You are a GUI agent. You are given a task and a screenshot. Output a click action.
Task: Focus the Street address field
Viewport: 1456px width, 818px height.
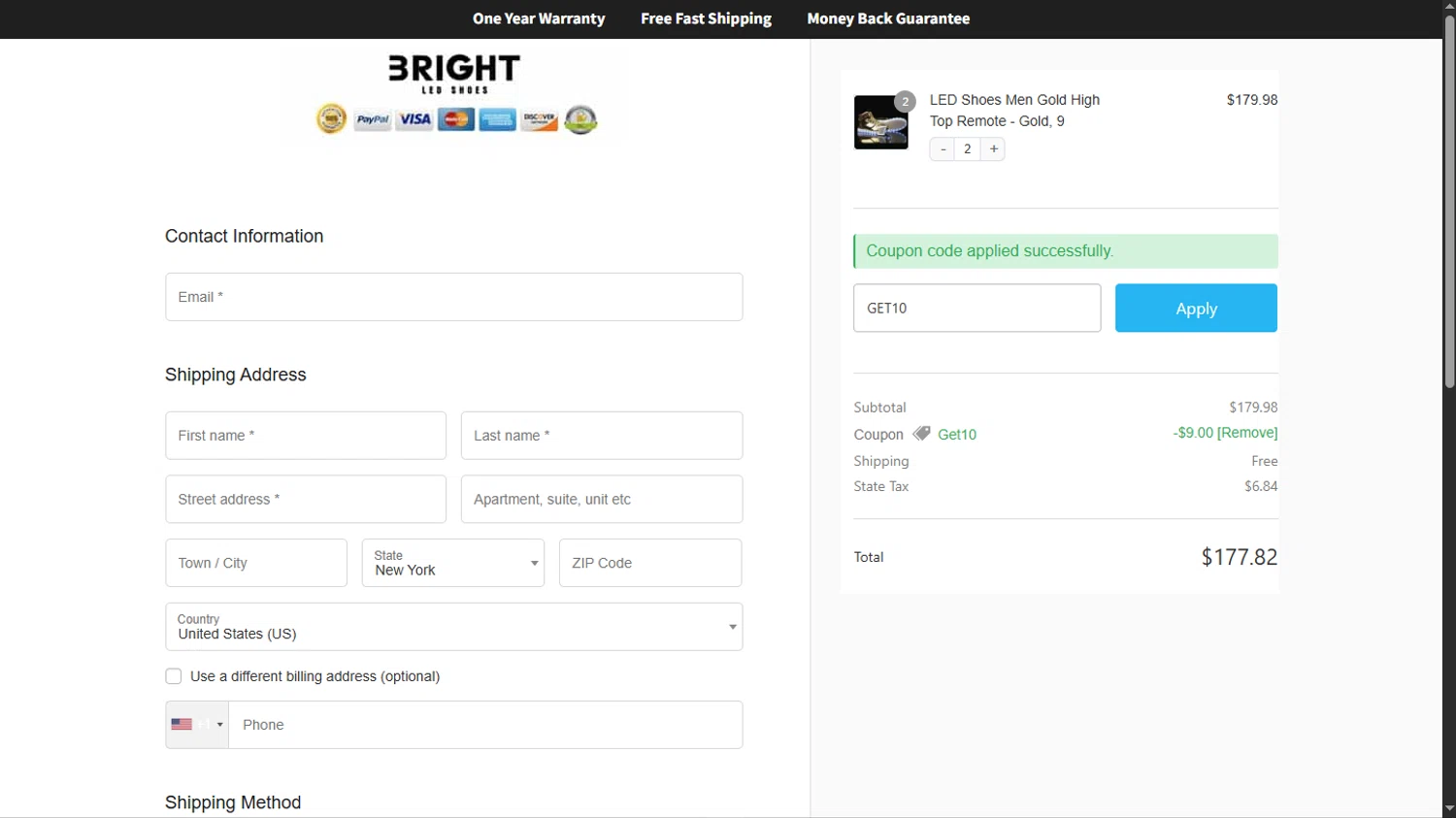(x=306, y=499)
